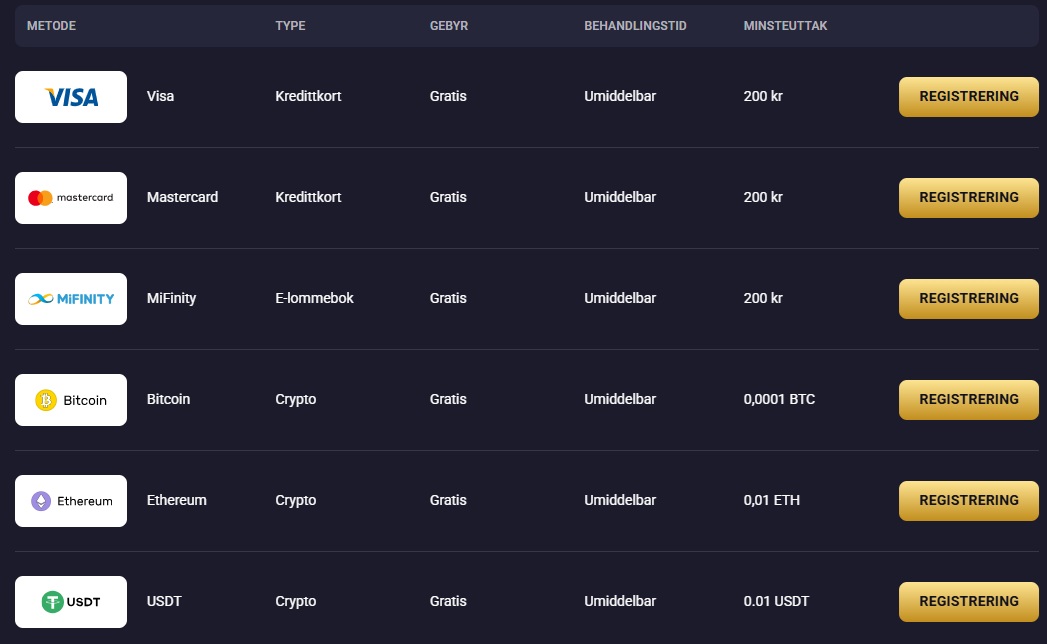Click the Bitcoin logo tile

tap(71, 399)
